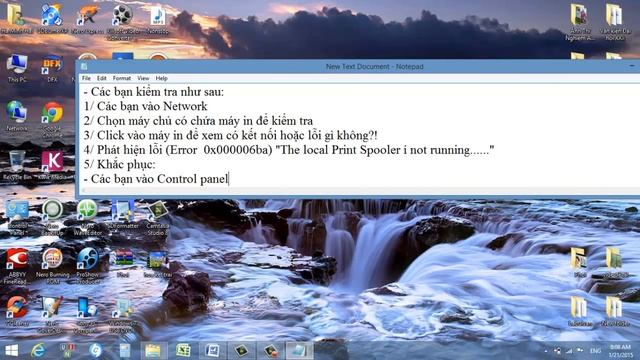Select the user folder desktop icon
640x360 pixels.
[x=16, y=19]
